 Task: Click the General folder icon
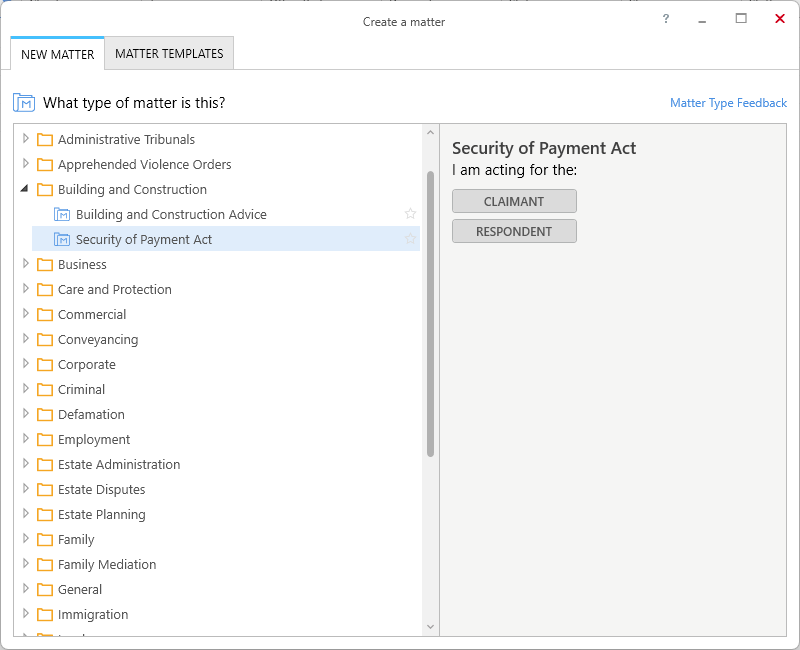pos(45,589)
